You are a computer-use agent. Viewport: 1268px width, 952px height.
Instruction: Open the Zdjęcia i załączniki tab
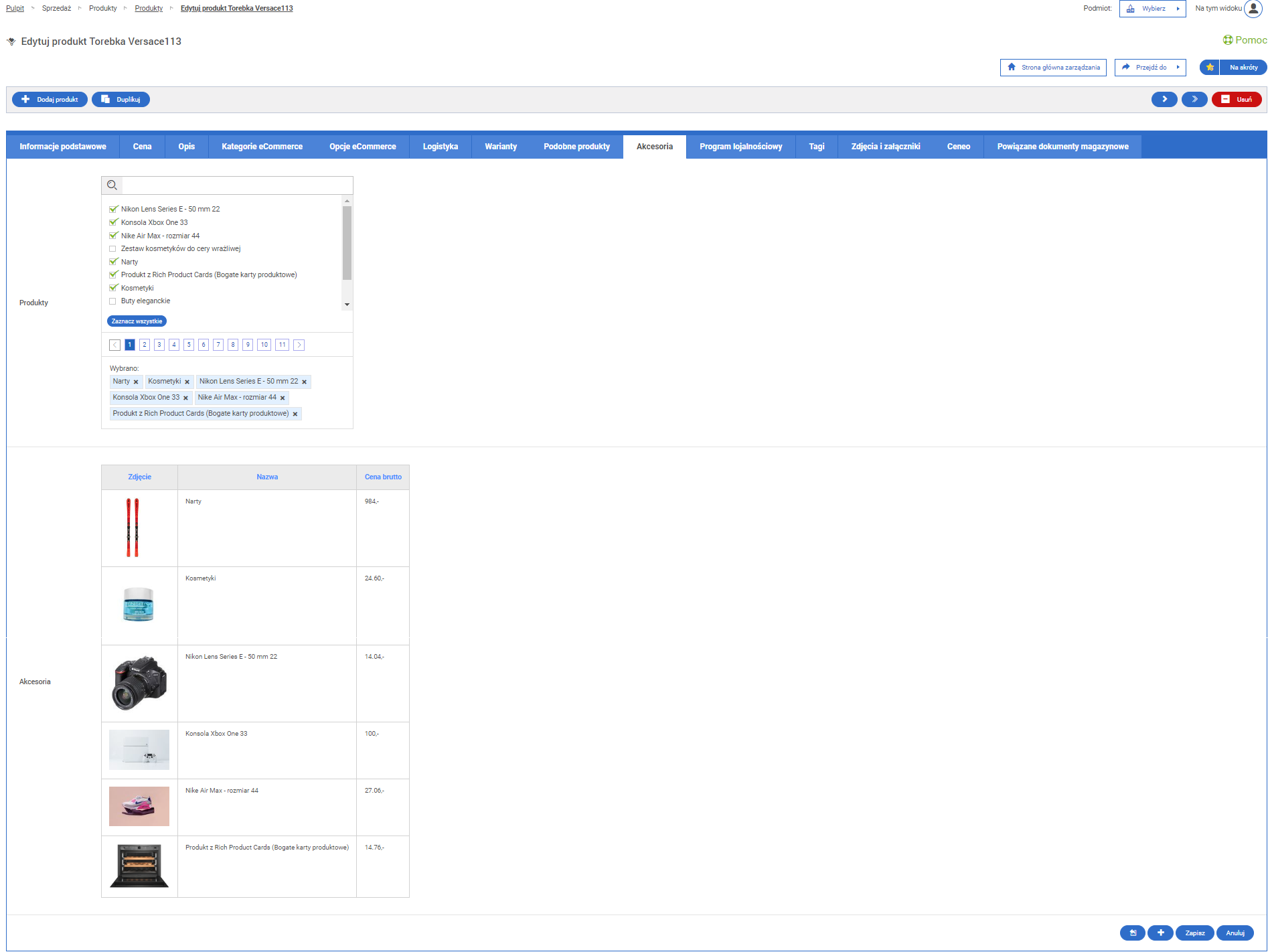885,147
